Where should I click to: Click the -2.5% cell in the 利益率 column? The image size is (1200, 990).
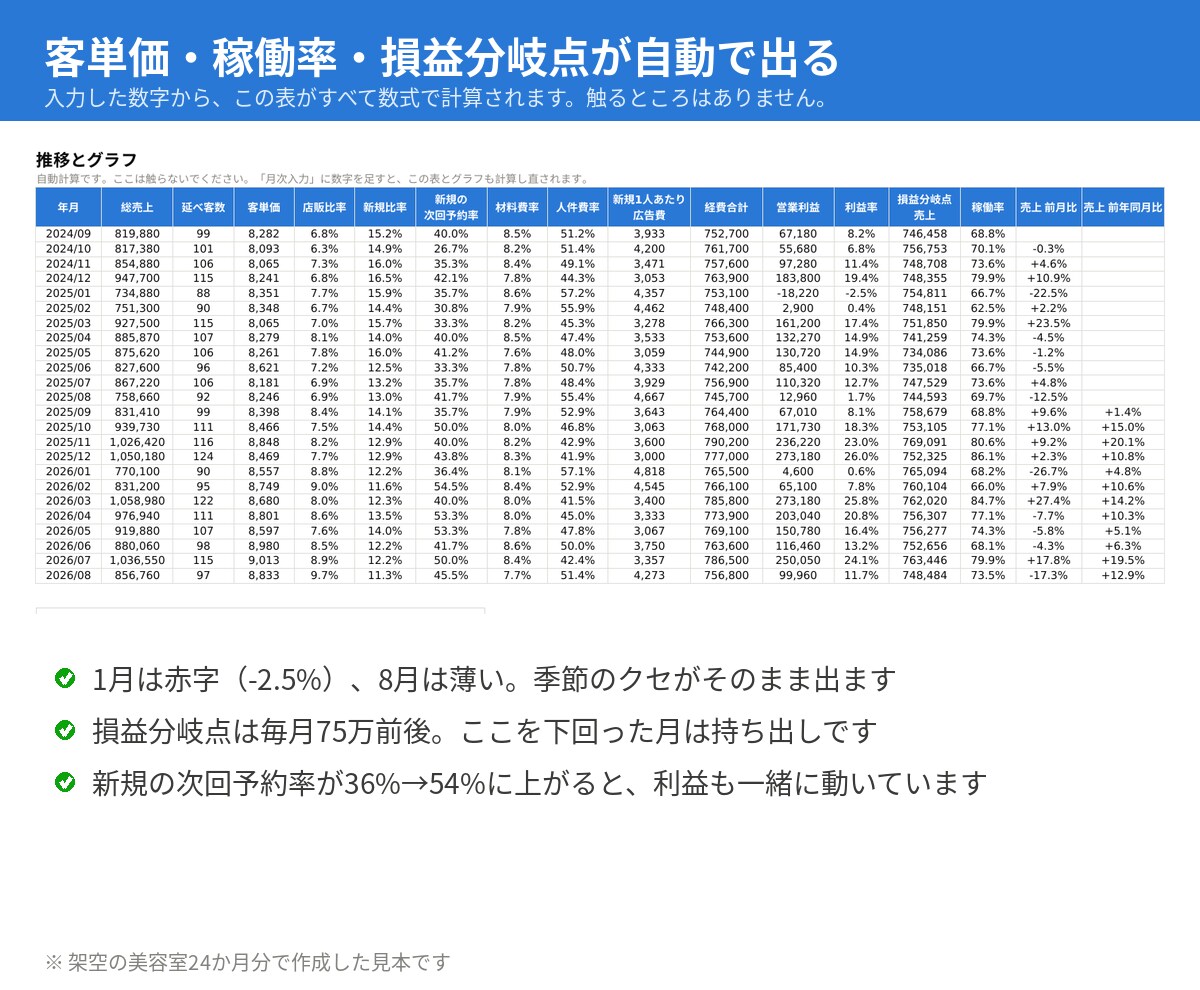(x=861, y=294)
